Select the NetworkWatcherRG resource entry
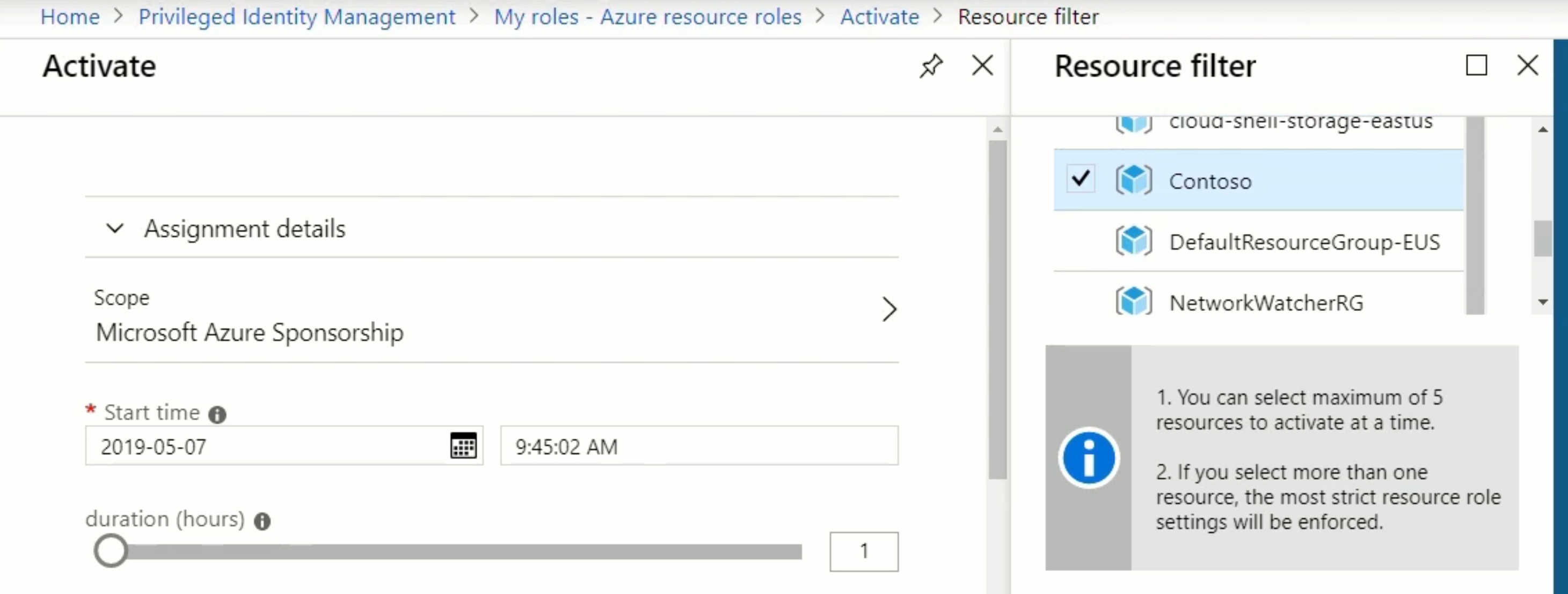The width and height of the screenshot is (1568, 594). coord(1265,301)
